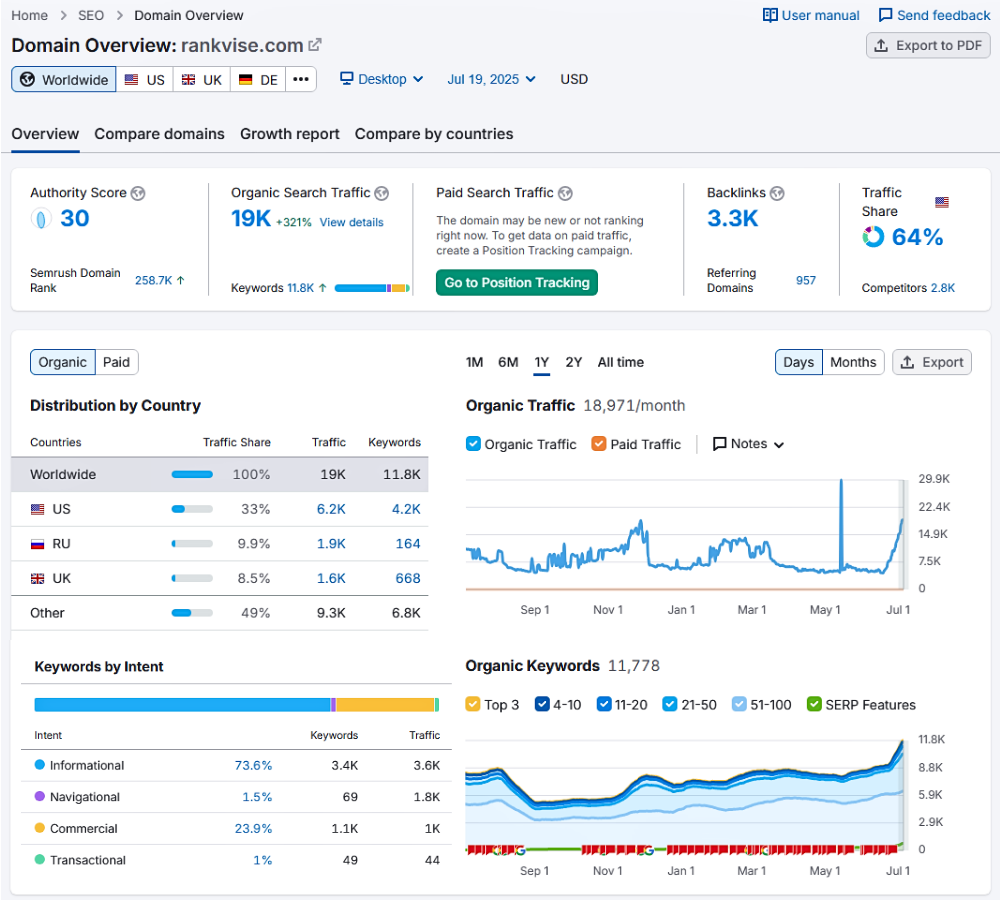Switch chart to Paid toggle
Image resolution: width=1000 pixels, height=900 pixels.
117,362
